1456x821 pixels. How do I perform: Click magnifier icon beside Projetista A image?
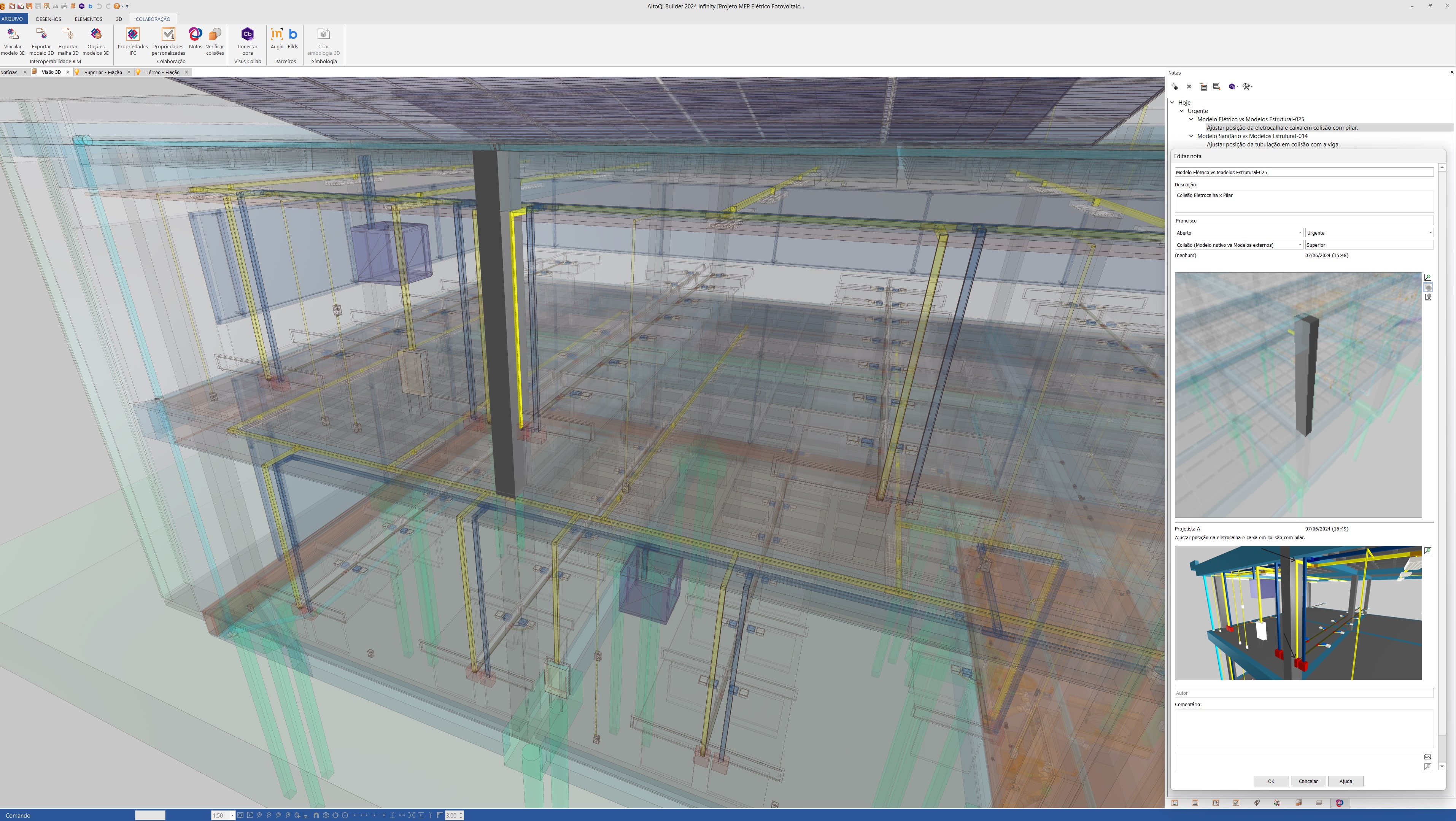click(1428, 550)
